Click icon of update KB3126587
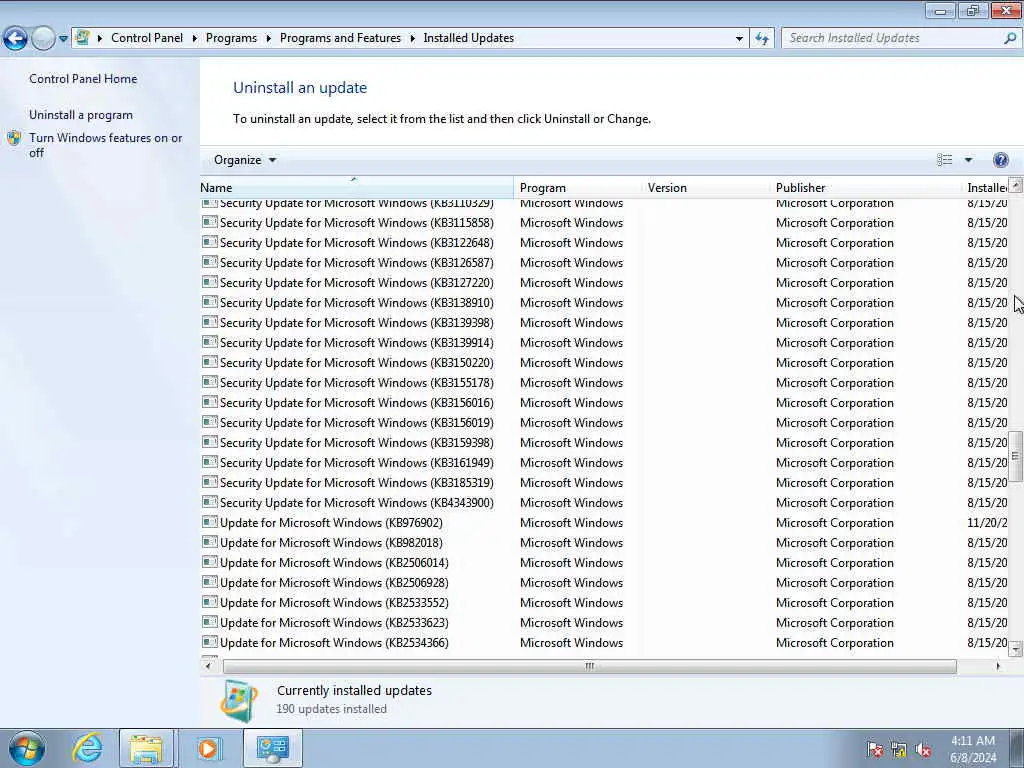The image size is (1024, 768). pyautogui.click(x=210, y=263)
